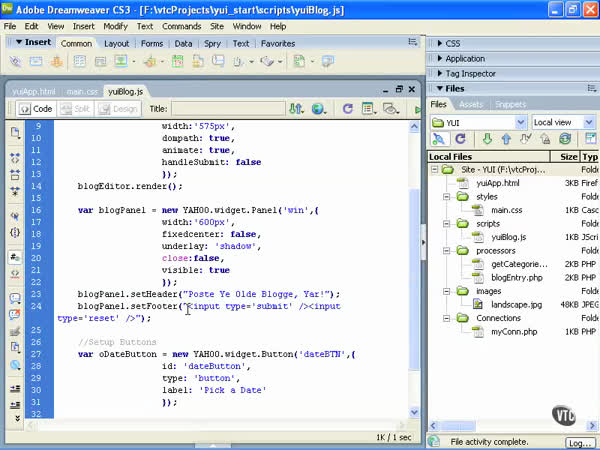
Task: Click Synchronize icon in Files panel
Action: 564,139
